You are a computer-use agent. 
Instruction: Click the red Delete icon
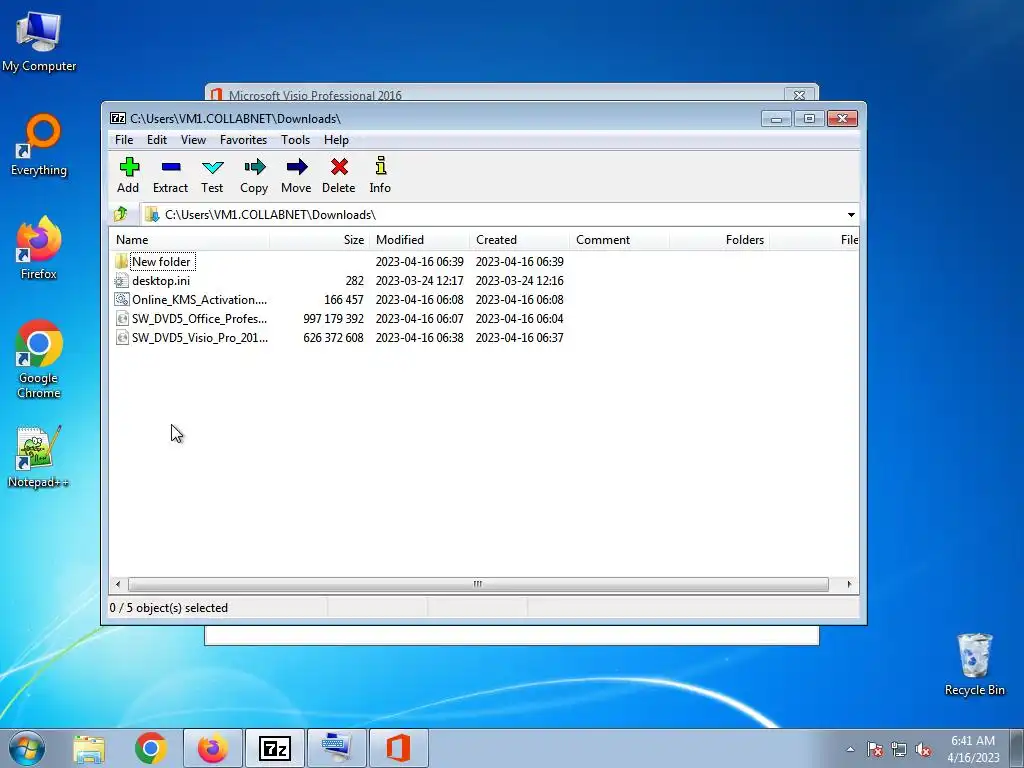click(x=339, y=167)
